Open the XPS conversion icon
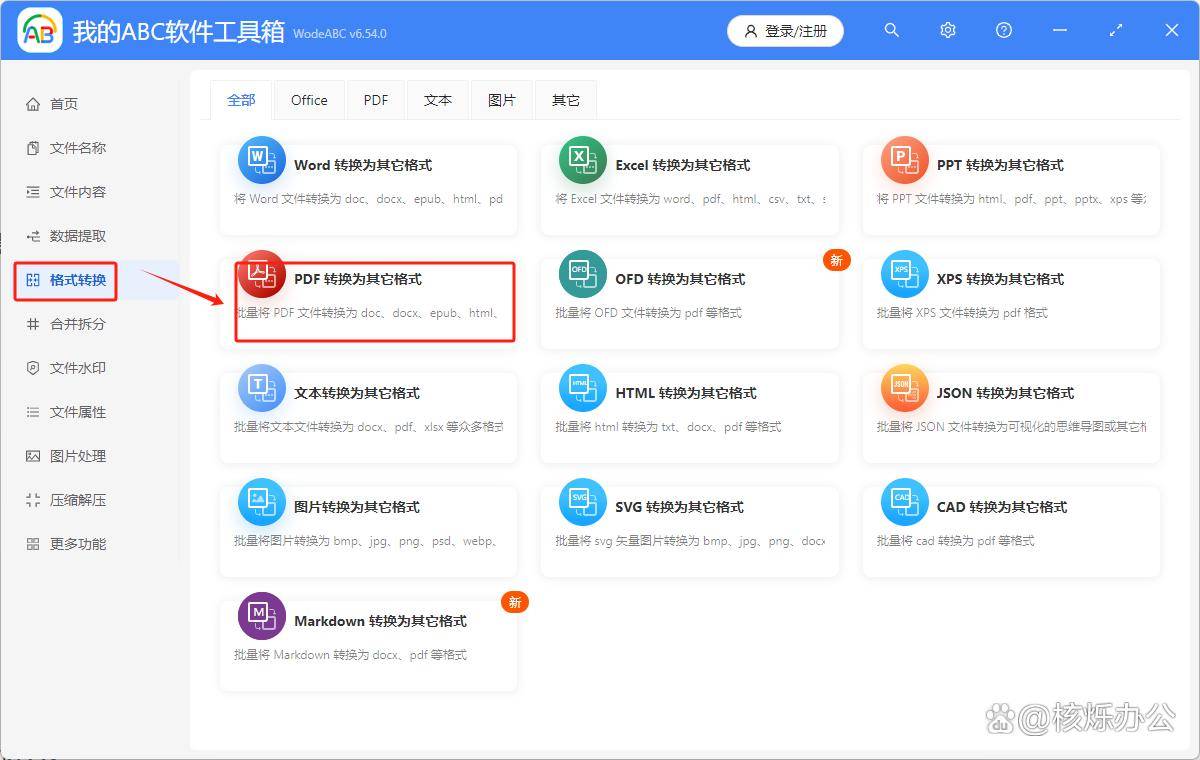Image resolution: width=1200 pixels, height=760 pixels. [905, 274]
